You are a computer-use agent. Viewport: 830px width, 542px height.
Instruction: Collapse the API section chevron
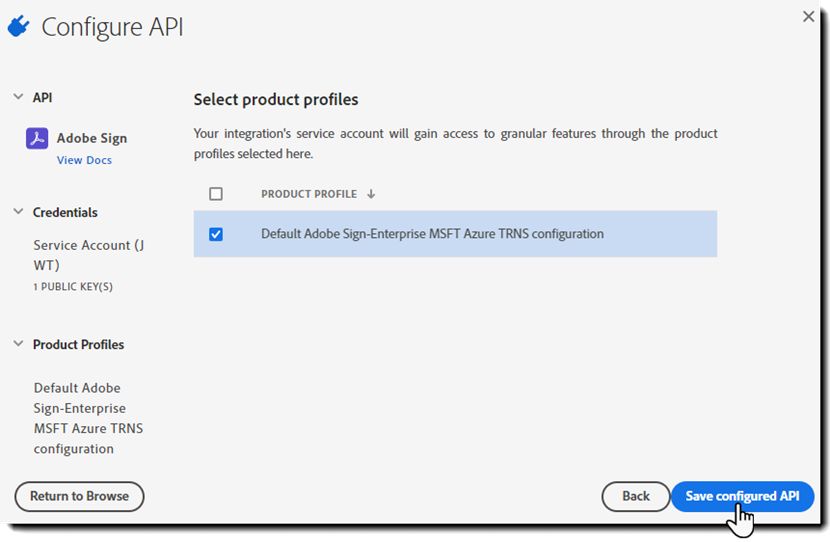(x=19, y=97)
